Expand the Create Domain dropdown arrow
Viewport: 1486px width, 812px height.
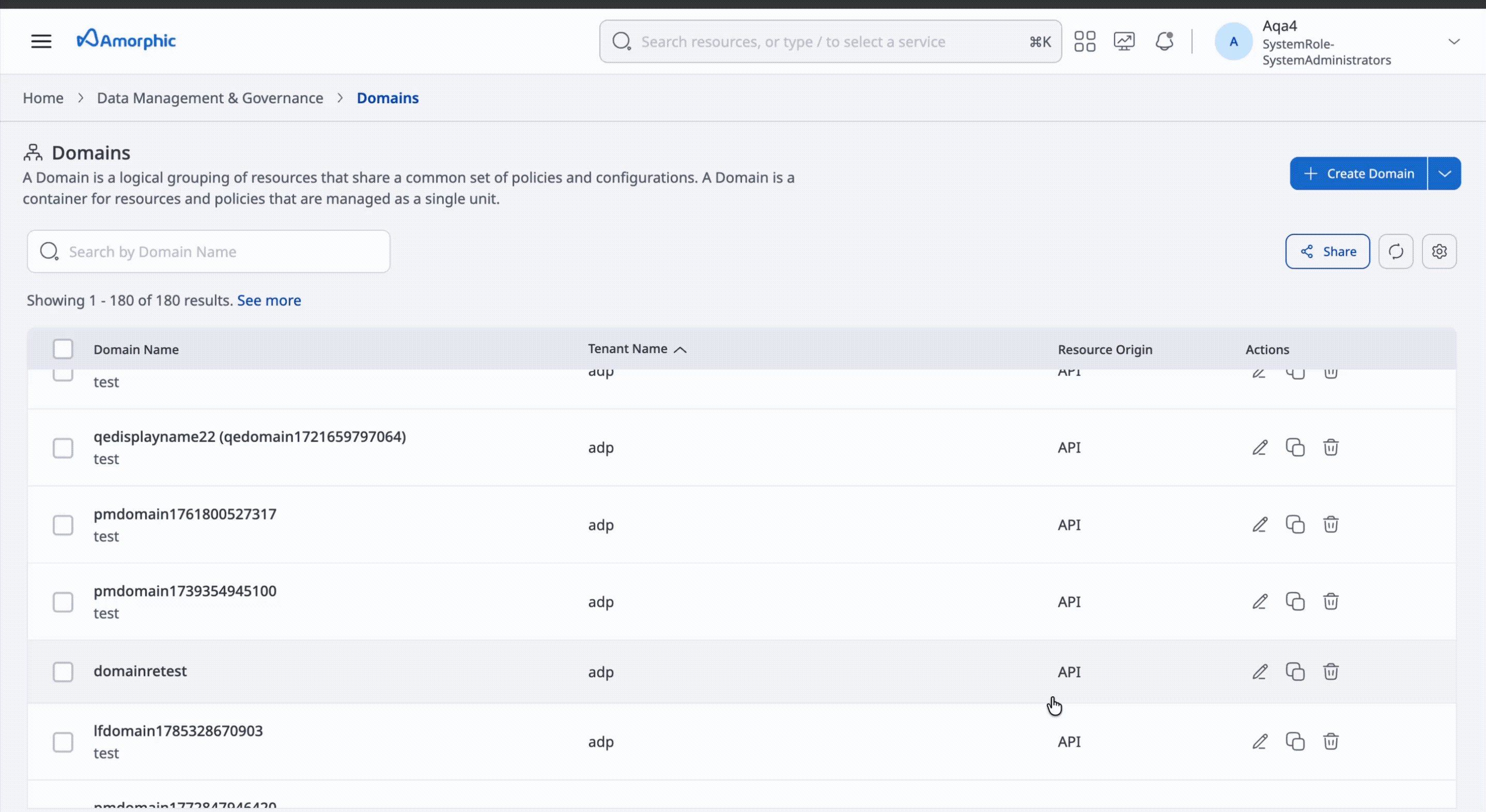pyautogui.click(x=1445, y=174)
